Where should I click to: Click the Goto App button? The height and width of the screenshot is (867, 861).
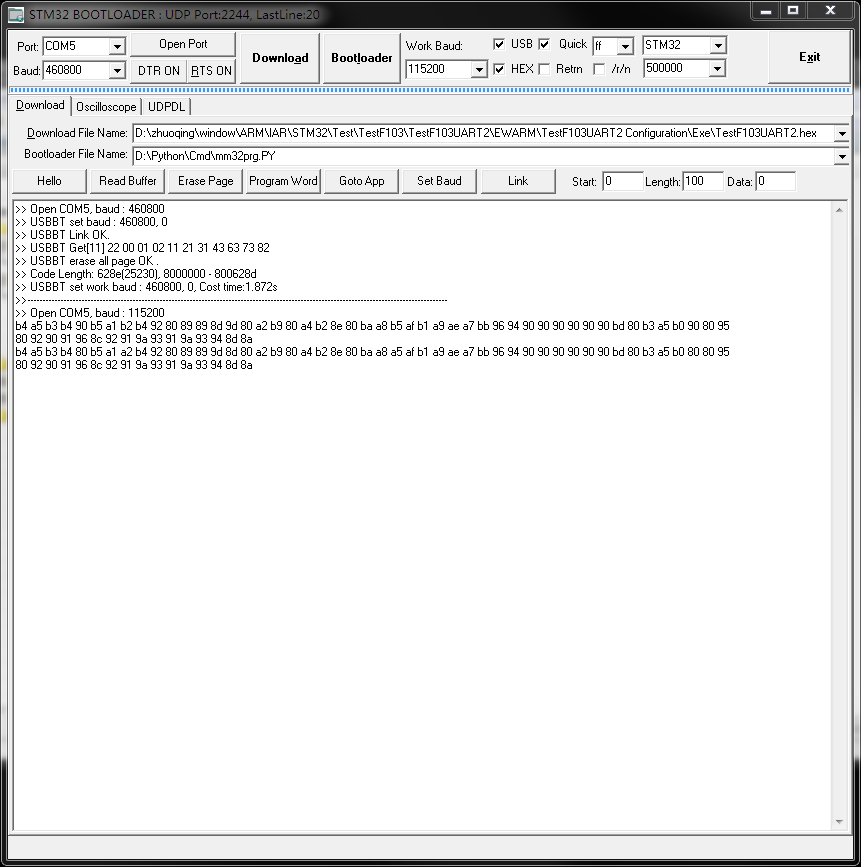[x=362, y=181]
